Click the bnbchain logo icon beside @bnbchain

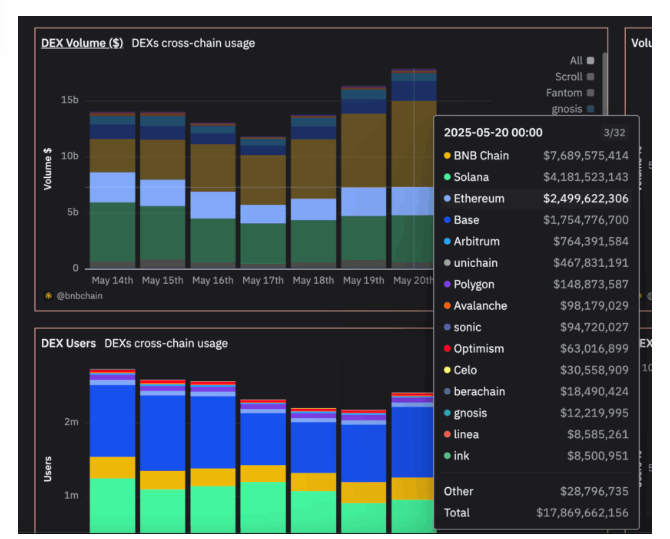coord(49,296)
